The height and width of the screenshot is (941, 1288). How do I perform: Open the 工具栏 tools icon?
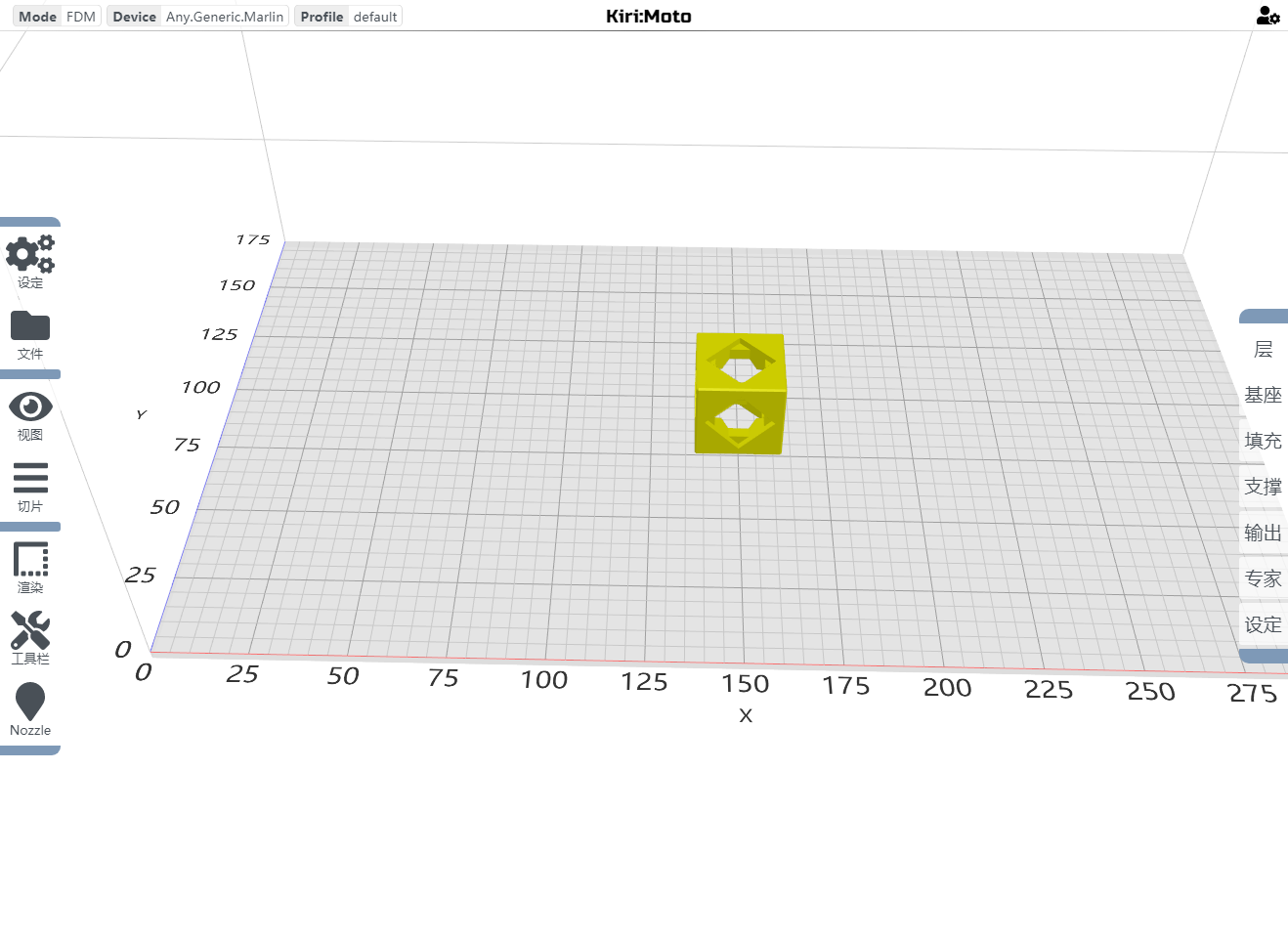coord(30,630)
